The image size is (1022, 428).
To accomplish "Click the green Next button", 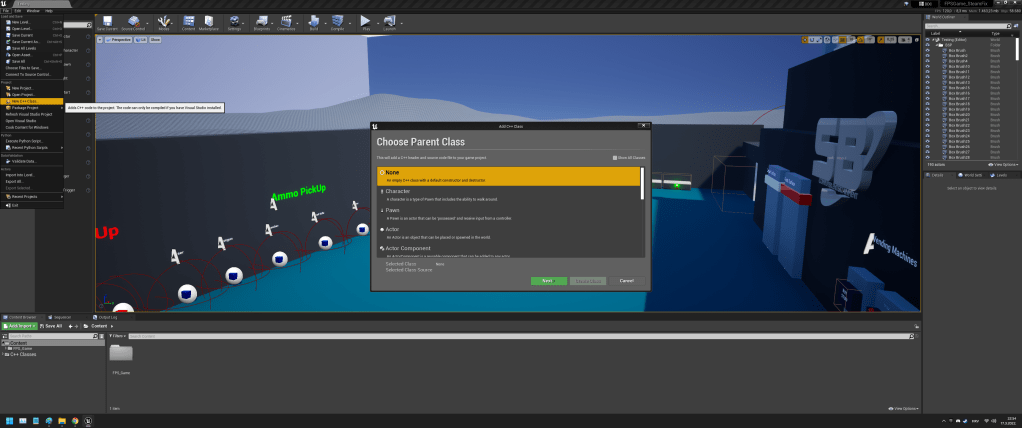I will [x=547, y=280].
